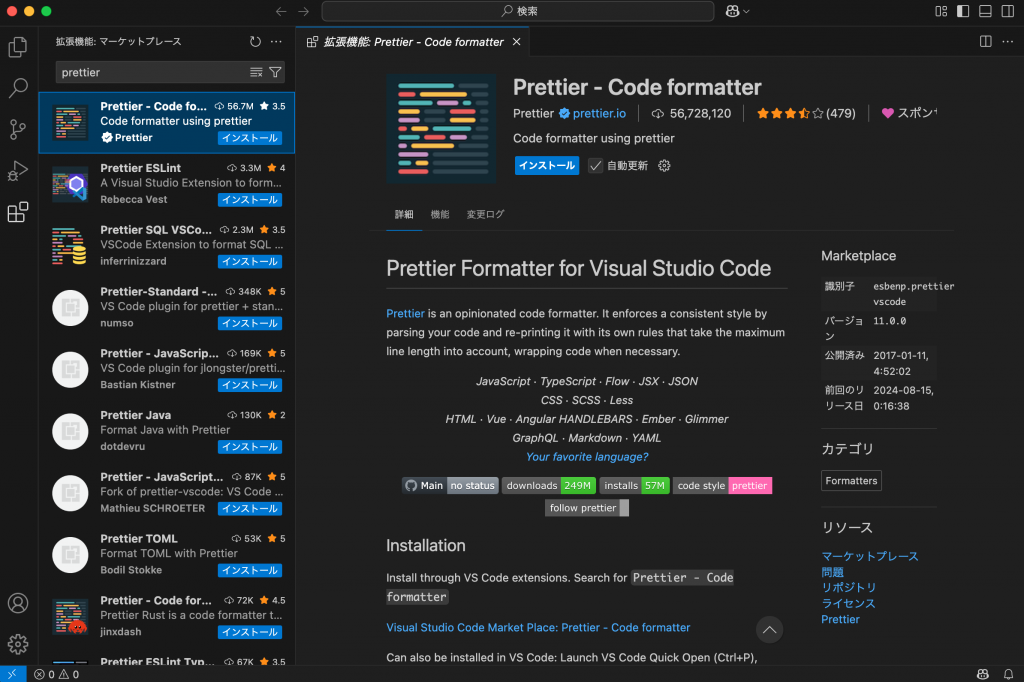
Task: Select the Prettier Java list entry
Action: click(x=167, y=431)
